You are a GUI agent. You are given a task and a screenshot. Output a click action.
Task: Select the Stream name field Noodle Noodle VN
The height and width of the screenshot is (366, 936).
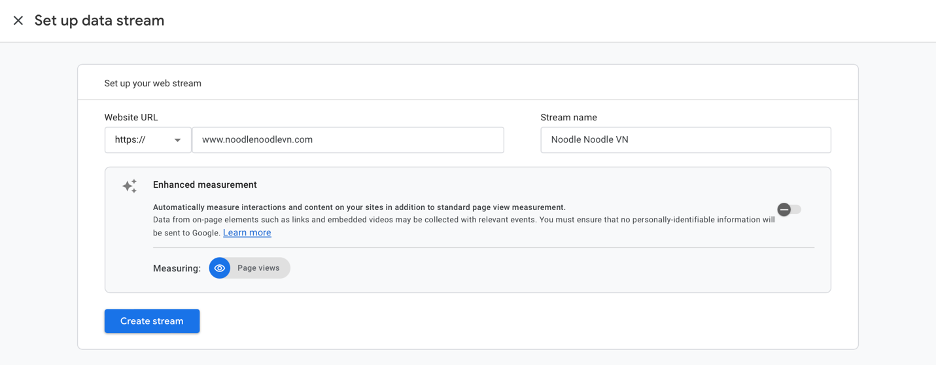click(x=685, y=140)
